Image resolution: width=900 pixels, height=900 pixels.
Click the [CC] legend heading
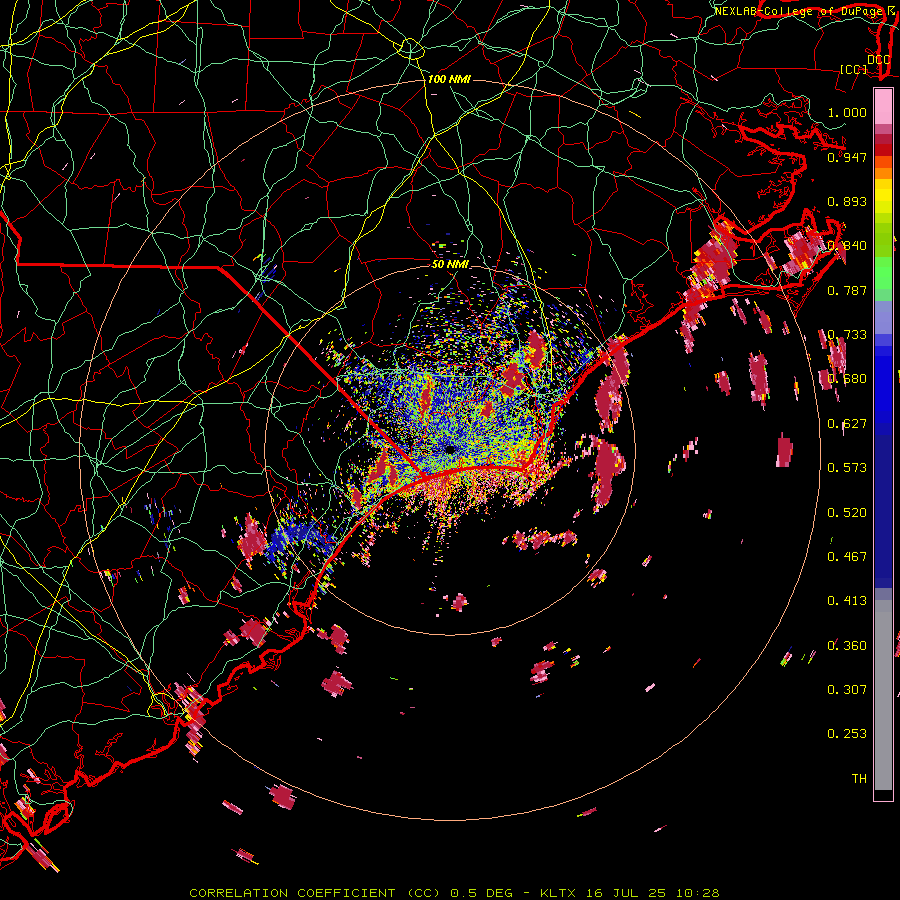pos(853,69)
